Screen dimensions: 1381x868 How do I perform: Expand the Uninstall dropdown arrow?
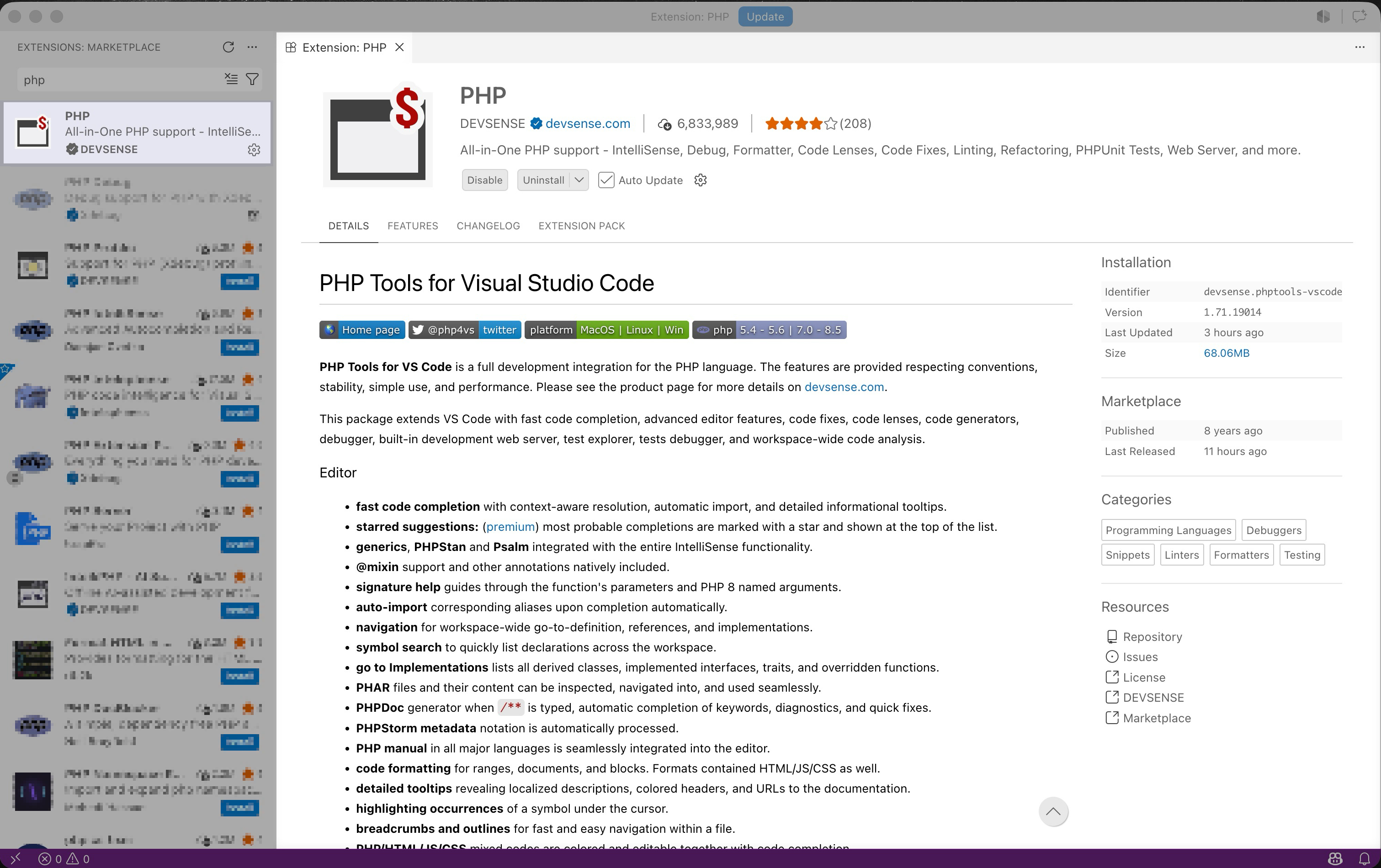click(x=579, y=180)
